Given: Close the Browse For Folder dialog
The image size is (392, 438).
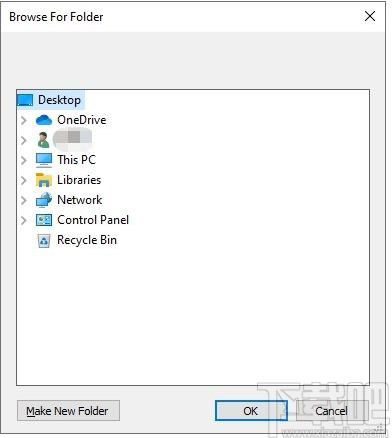Looking at the screenshot, I should 370,16.
